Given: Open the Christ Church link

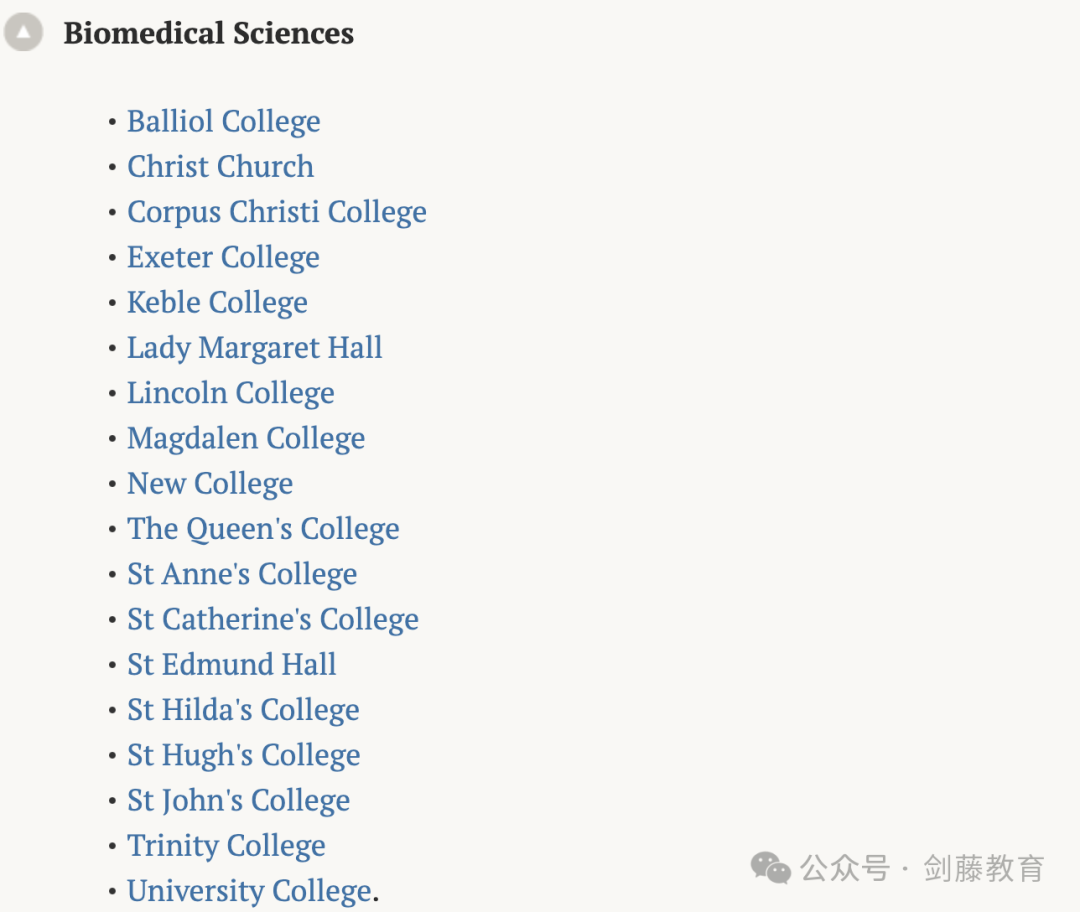Looking at the screenshot, I should [x=220, y=167].
